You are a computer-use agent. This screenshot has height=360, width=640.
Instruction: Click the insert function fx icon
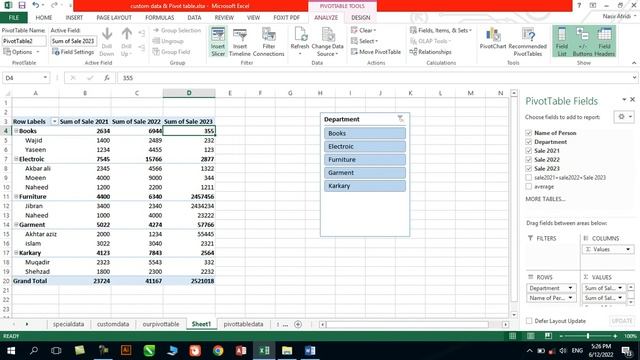[x=107, y=78]
